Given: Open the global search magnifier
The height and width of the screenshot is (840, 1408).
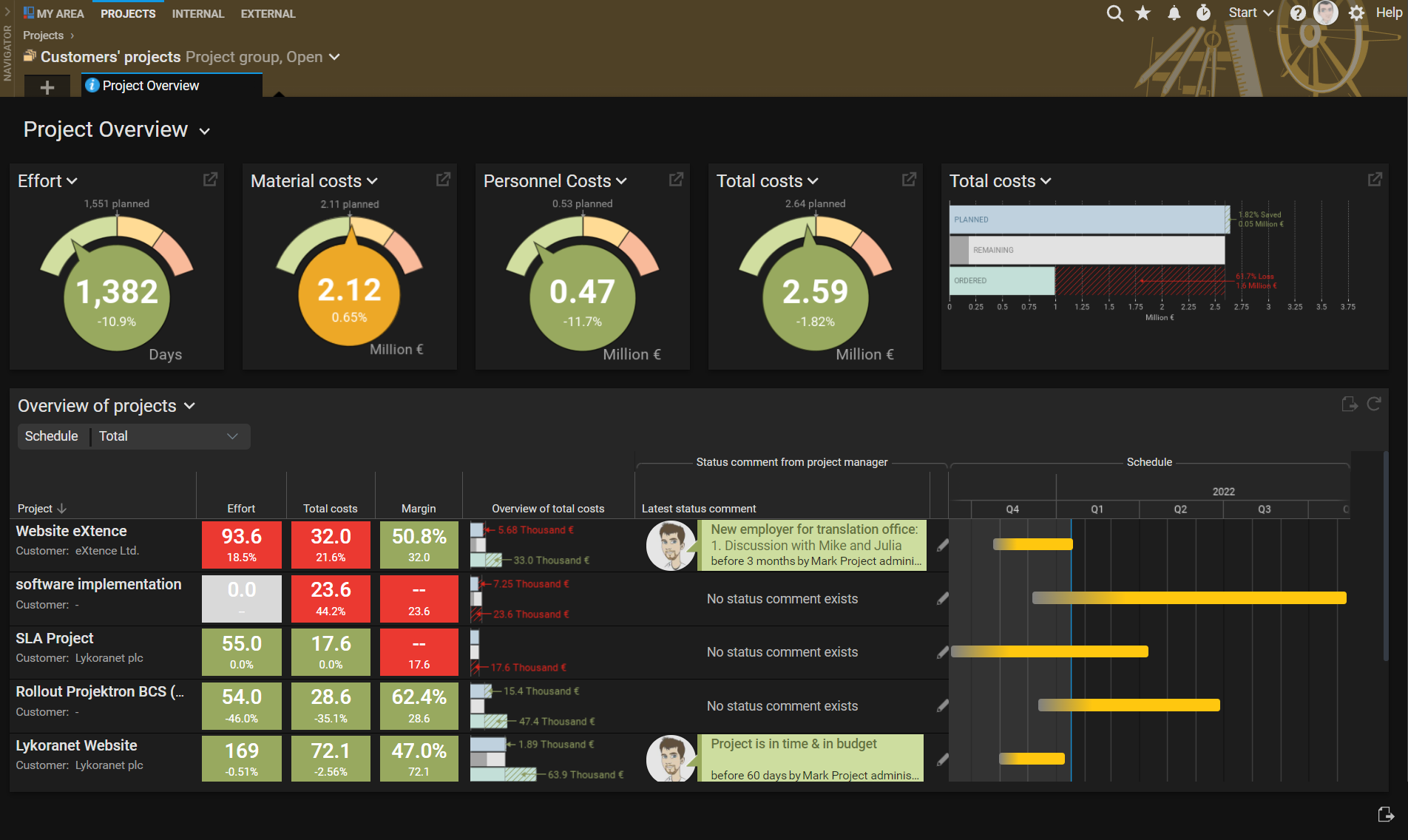Looking at the screenshot, I should coord(1114,13).
